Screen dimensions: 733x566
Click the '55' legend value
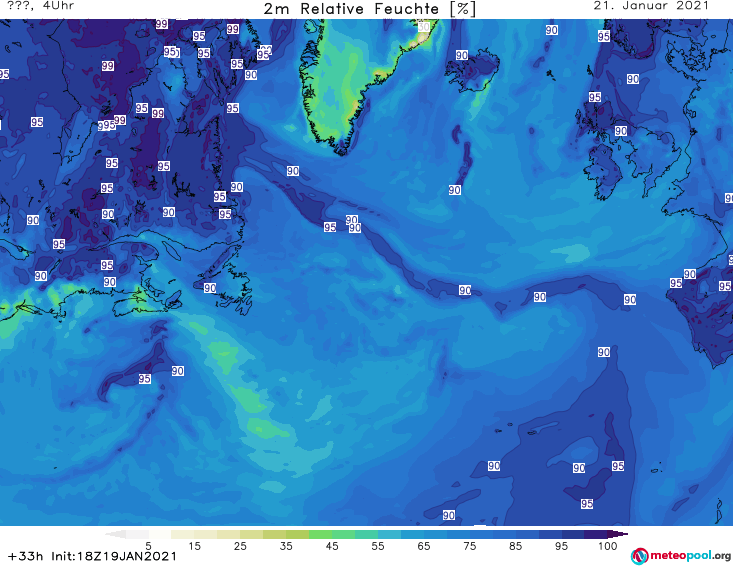(377, 545)
